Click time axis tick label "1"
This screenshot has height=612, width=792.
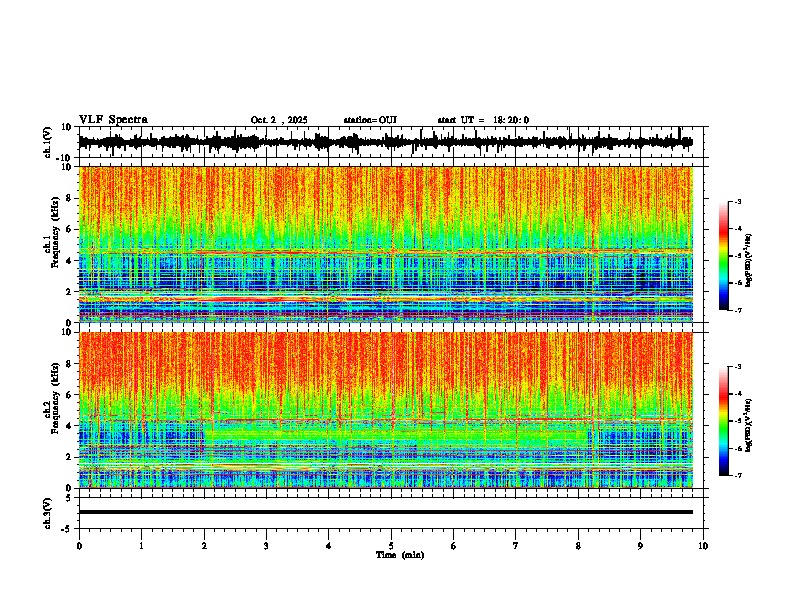tap(141, 546)
